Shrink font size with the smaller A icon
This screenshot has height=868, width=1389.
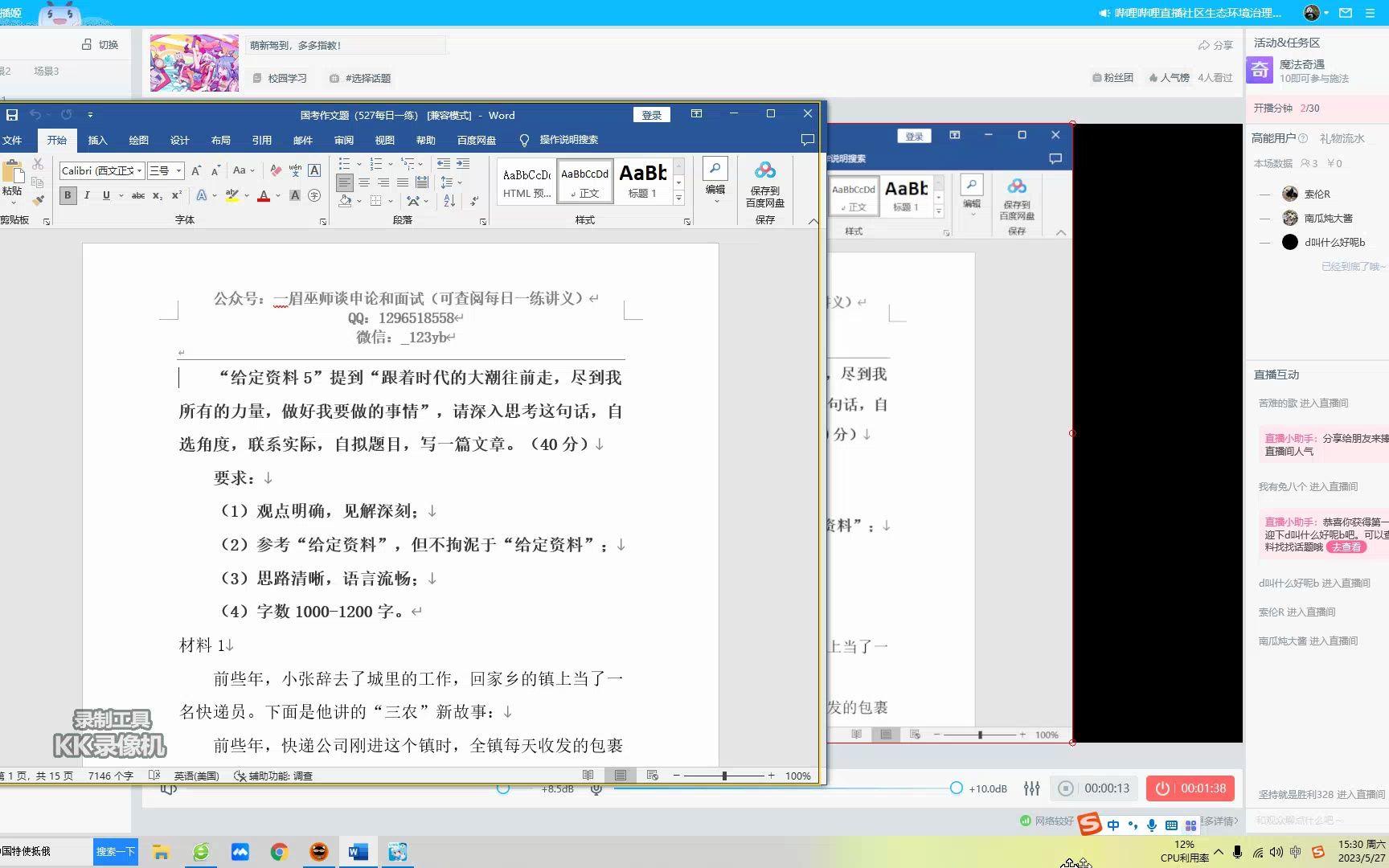[x=215, y=170]
